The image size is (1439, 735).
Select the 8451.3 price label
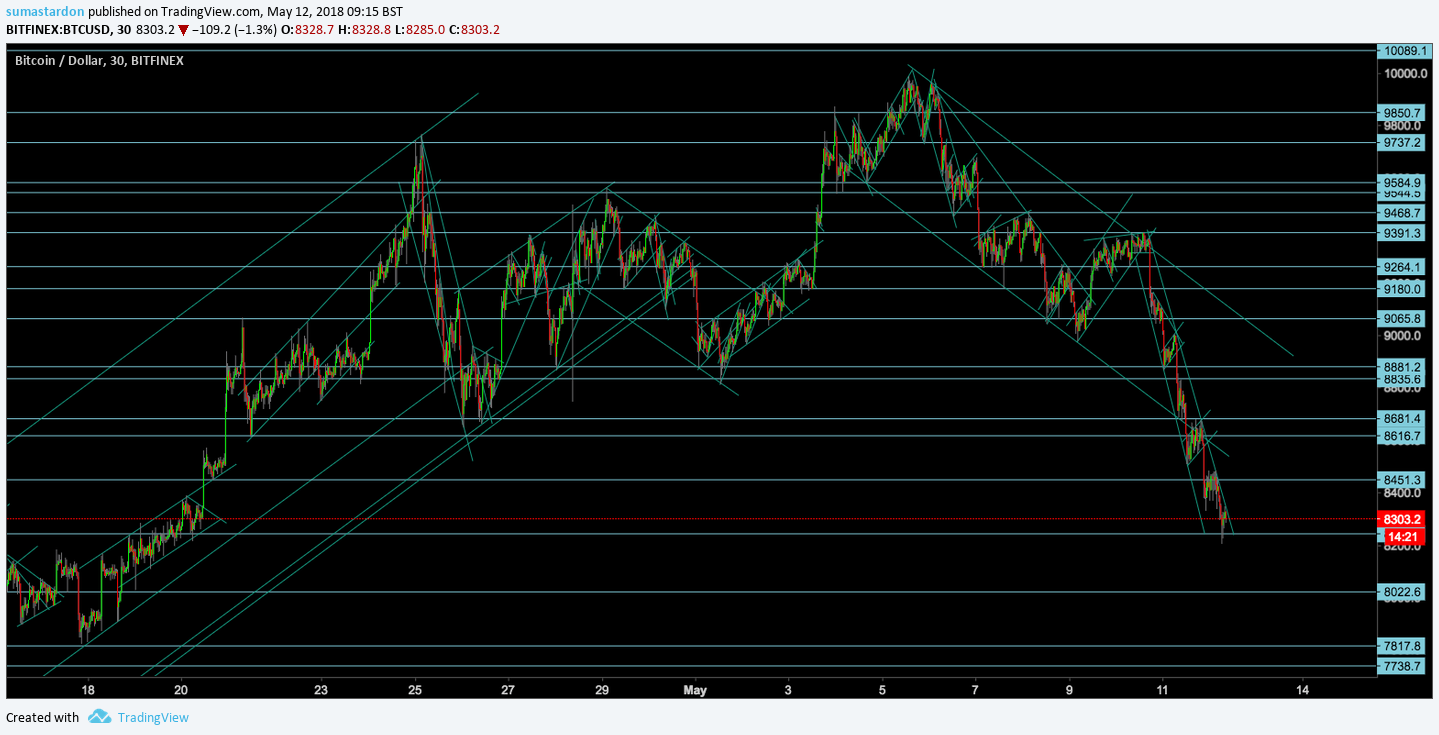coord(1402,480)
